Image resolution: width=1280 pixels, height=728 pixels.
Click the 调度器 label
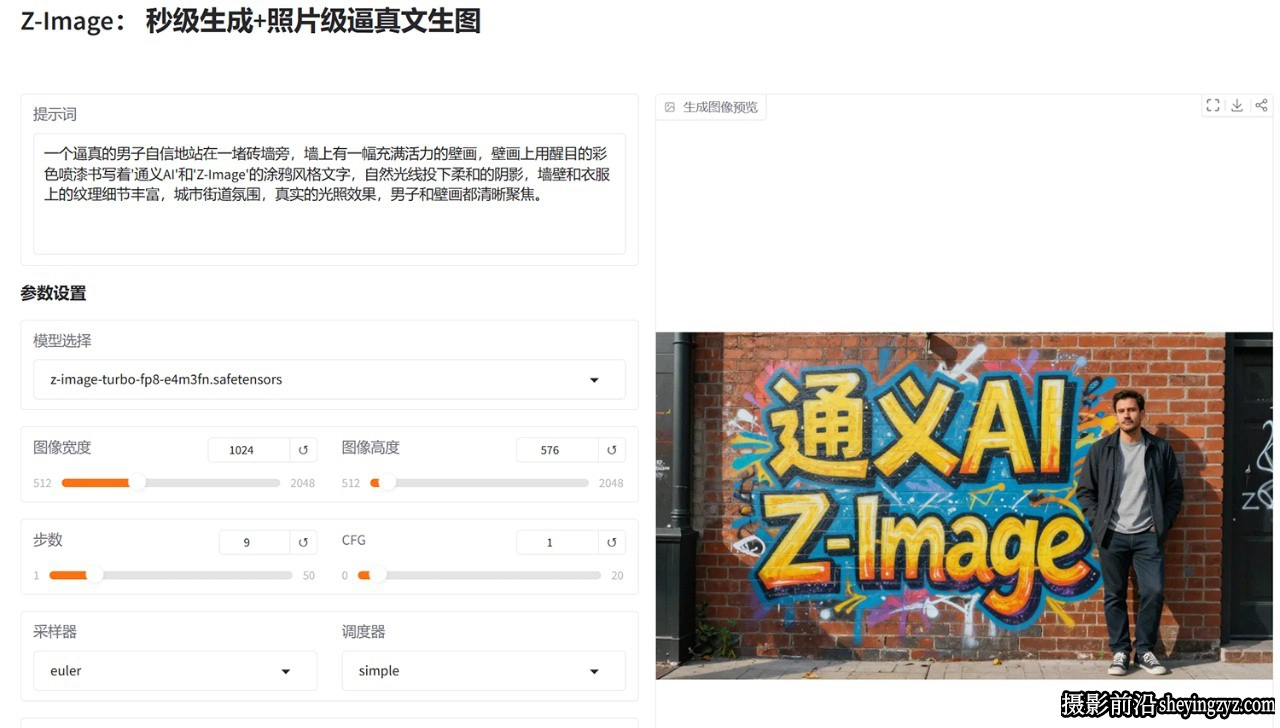[364, 632]
